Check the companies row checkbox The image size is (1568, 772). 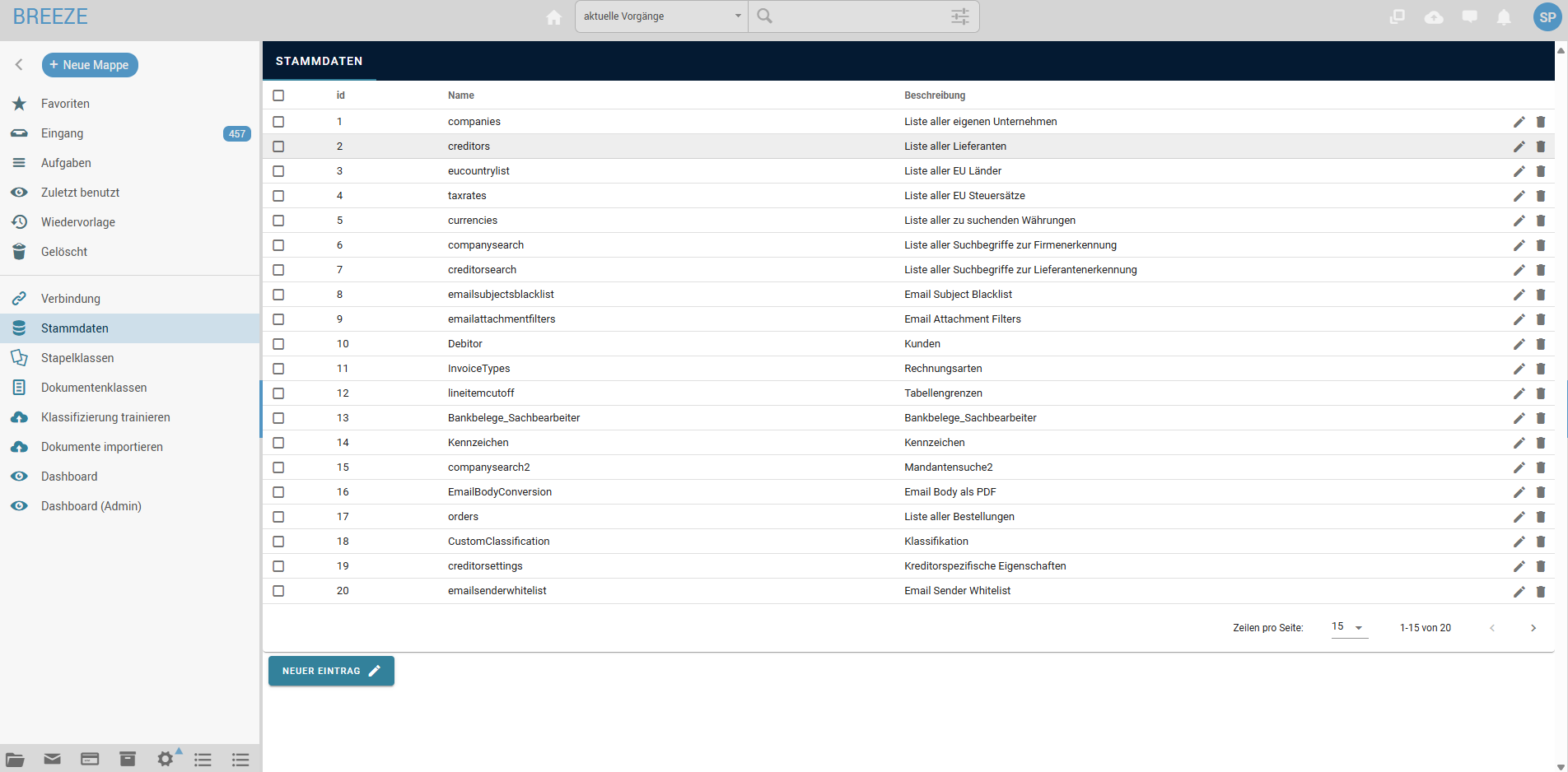tap(278, 122)
